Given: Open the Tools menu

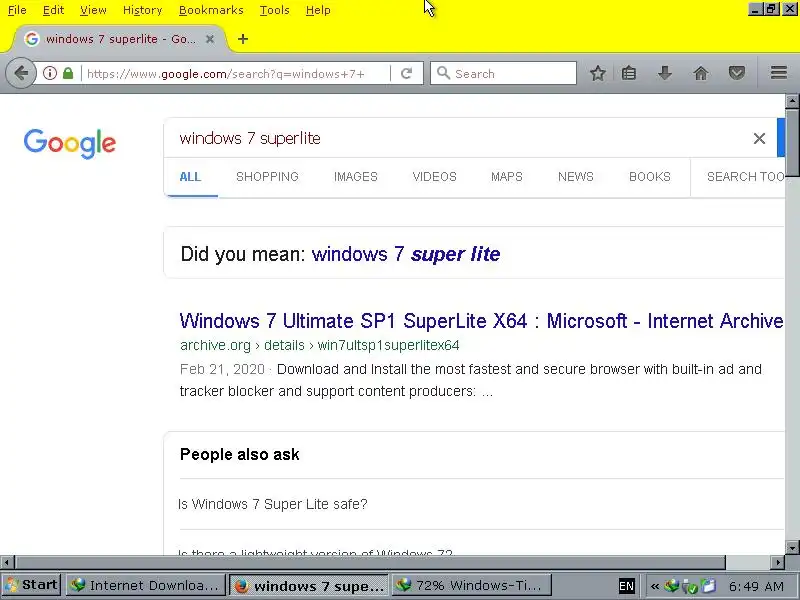Looking at the screenshot, I should [274, 10].
